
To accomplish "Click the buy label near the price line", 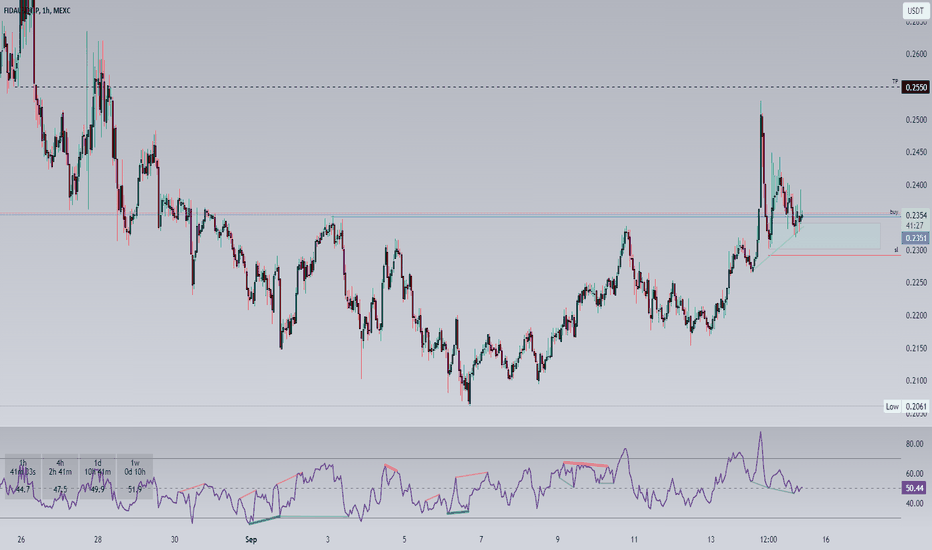I will (x=894, y=212).
